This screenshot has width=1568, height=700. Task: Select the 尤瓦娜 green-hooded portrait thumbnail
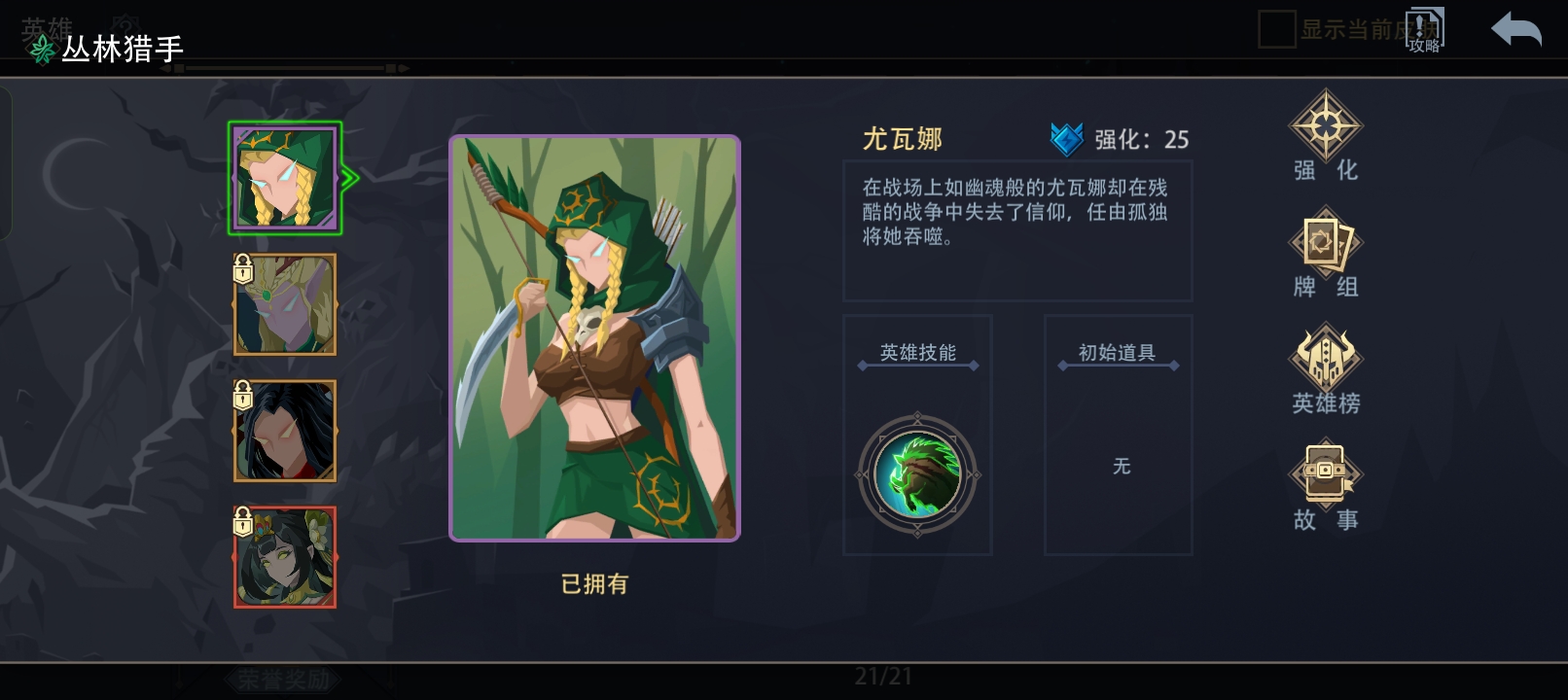point(285,178)
